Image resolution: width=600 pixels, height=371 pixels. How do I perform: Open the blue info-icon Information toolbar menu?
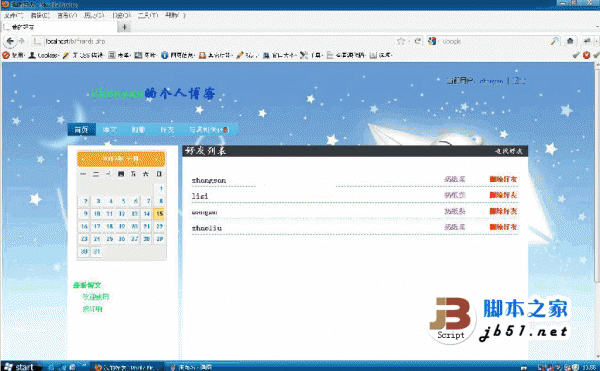178,55
